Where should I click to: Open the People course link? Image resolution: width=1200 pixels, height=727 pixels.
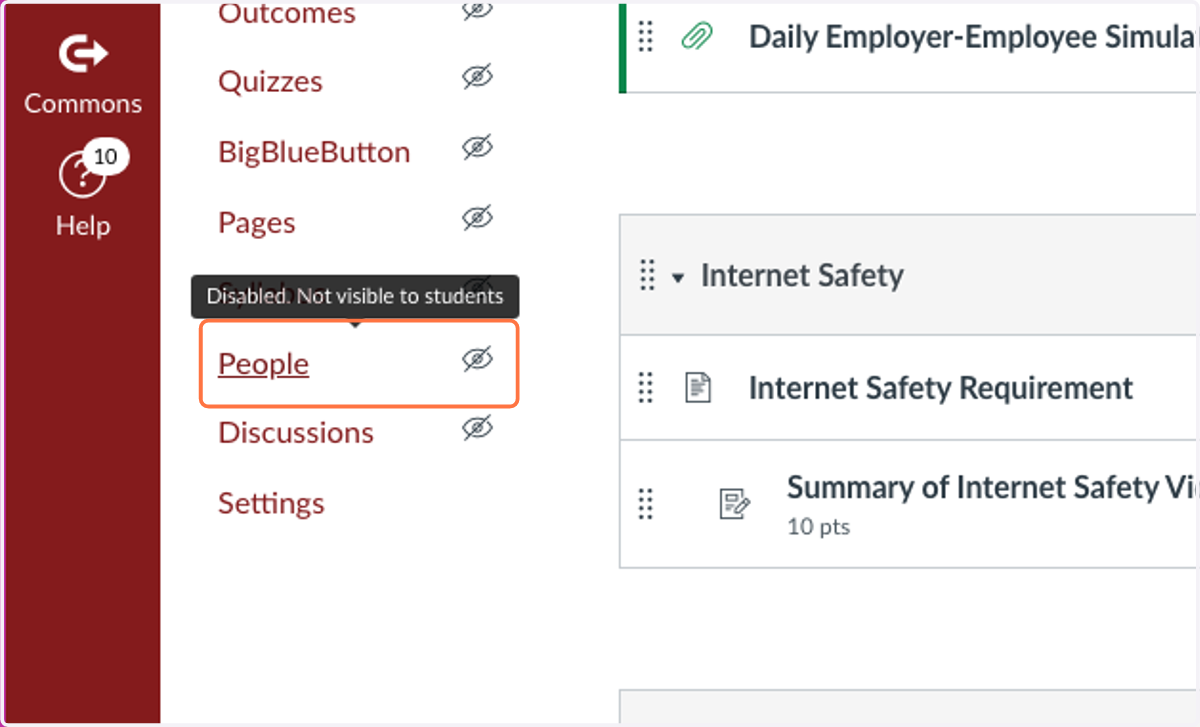pos(263,364)
